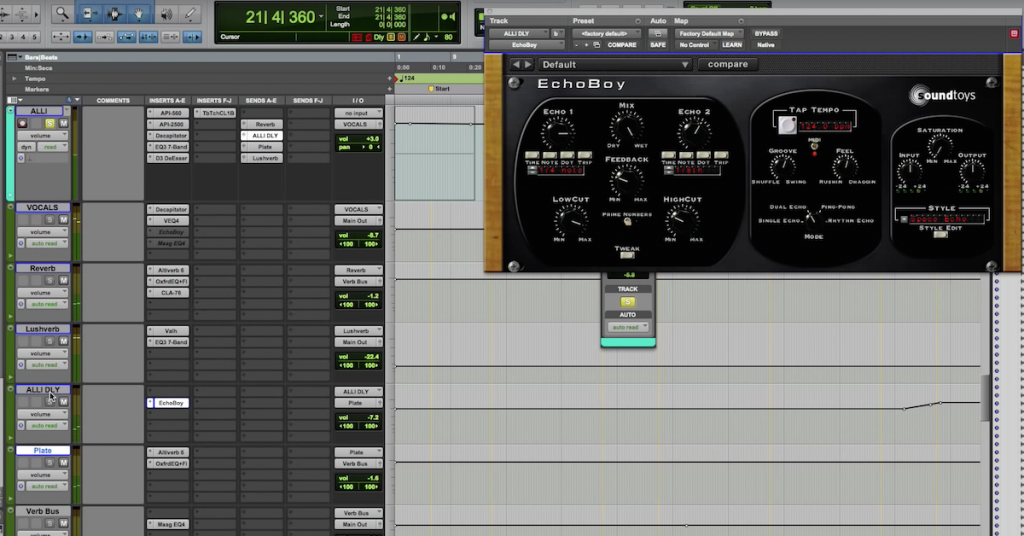Select the Scrubber speaker tool
This screenshot has width=1024, height=536.
[x=165, y=13]
